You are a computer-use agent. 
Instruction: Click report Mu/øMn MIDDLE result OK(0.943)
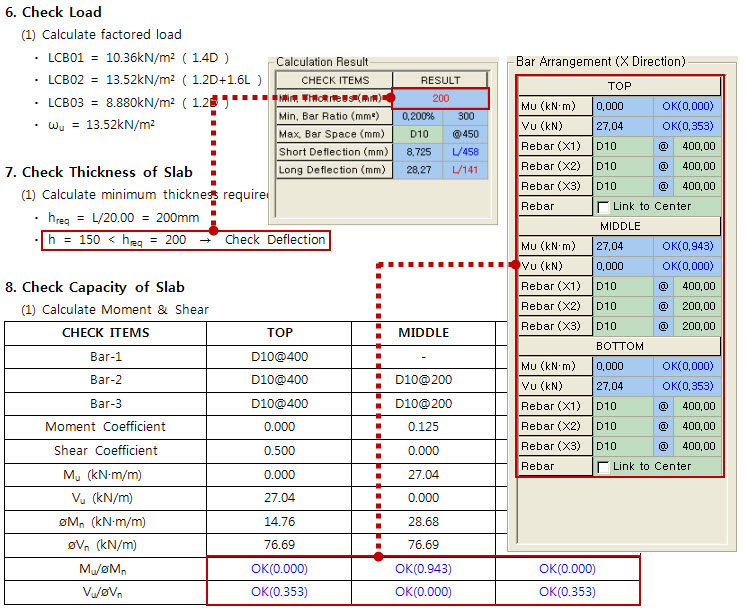click(424, 569)
